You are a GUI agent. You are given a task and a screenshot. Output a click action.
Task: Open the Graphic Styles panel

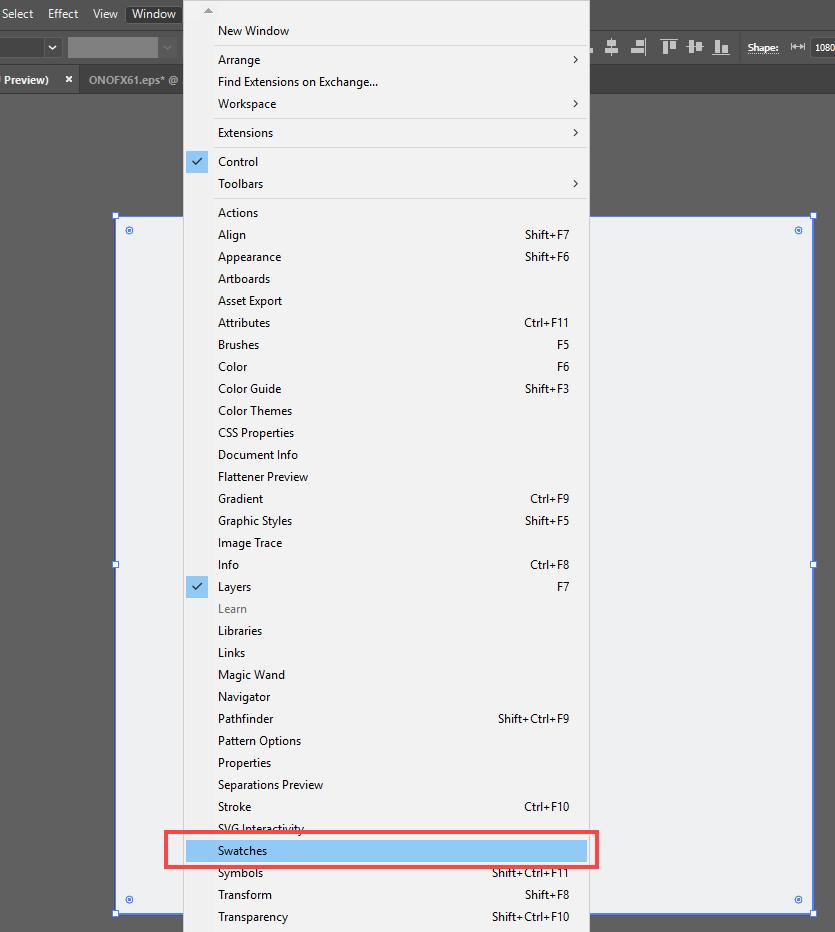[386, 521]
